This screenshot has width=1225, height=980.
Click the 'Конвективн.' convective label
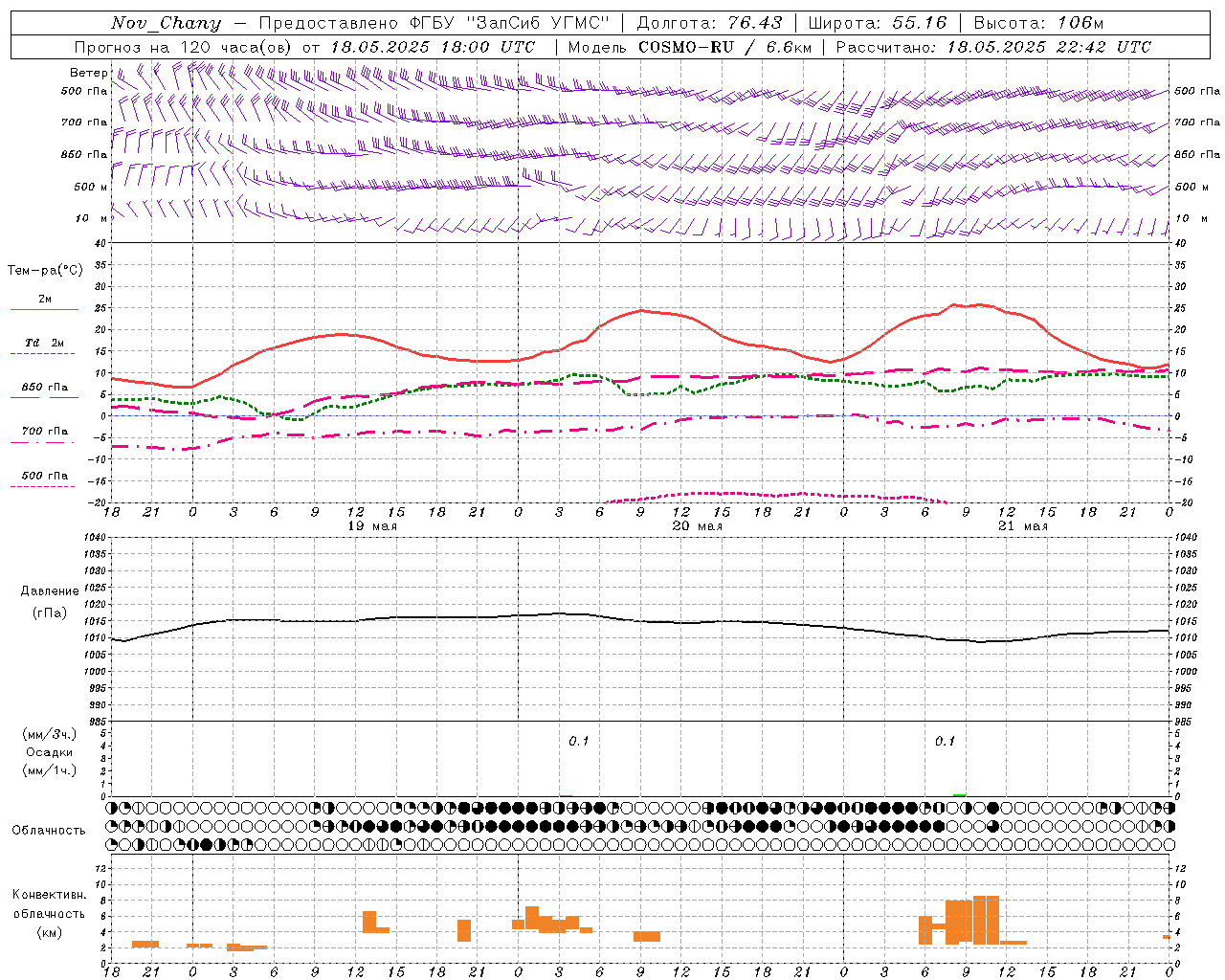coord(50,895)
